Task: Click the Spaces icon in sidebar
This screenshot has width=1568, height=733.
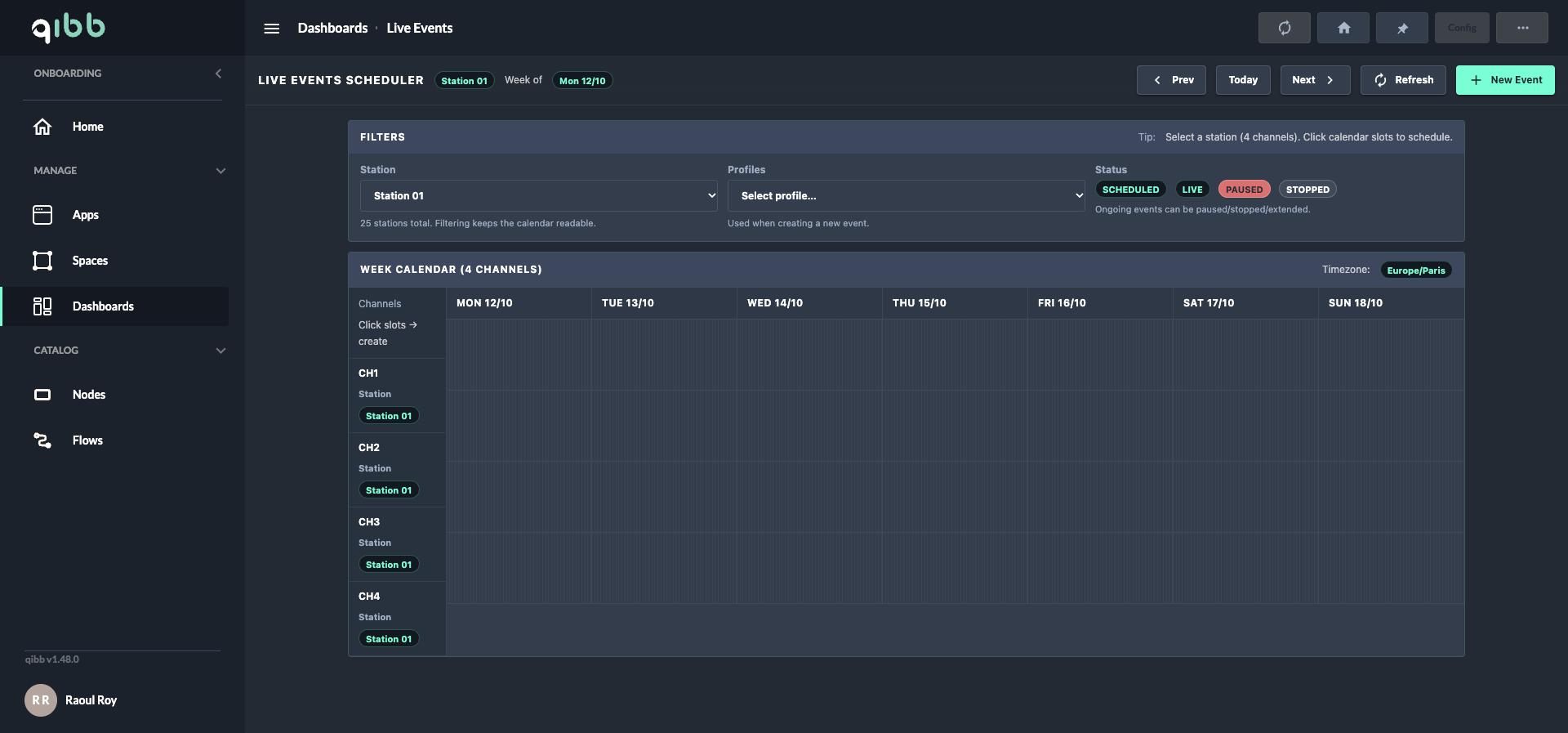Action: pos(42,261)
